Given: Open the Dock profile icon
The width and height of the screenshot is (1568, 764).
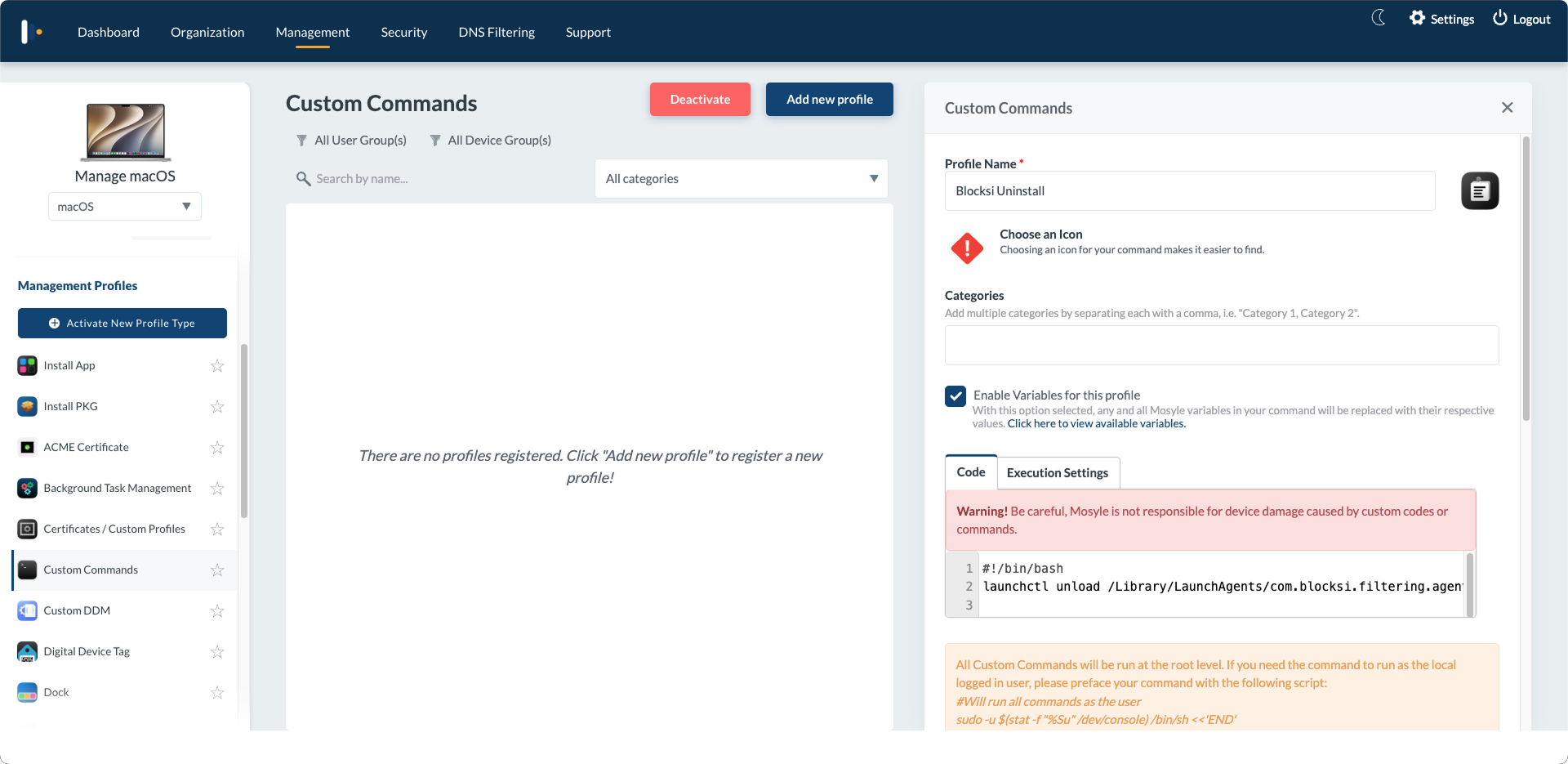Looking at the screenshot, I should click(x=27, y=692).
